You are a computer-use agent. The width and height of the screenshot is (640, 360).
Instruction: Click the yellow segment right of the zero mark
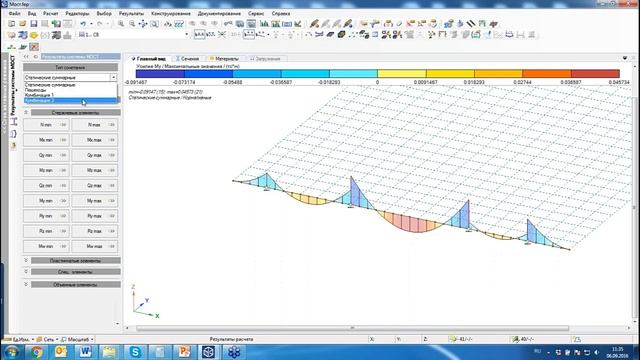click(x=402, y=73)
